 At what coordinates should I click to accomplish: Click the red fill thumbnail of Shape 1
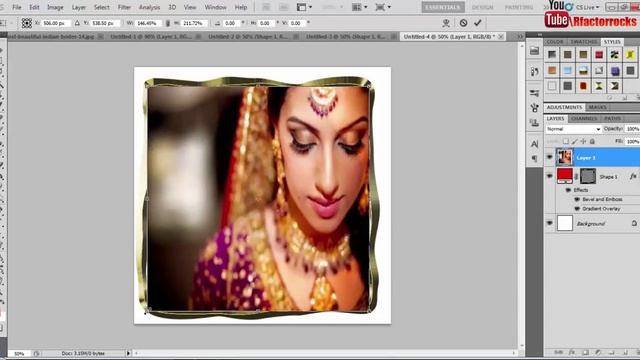tap(565, 176)
